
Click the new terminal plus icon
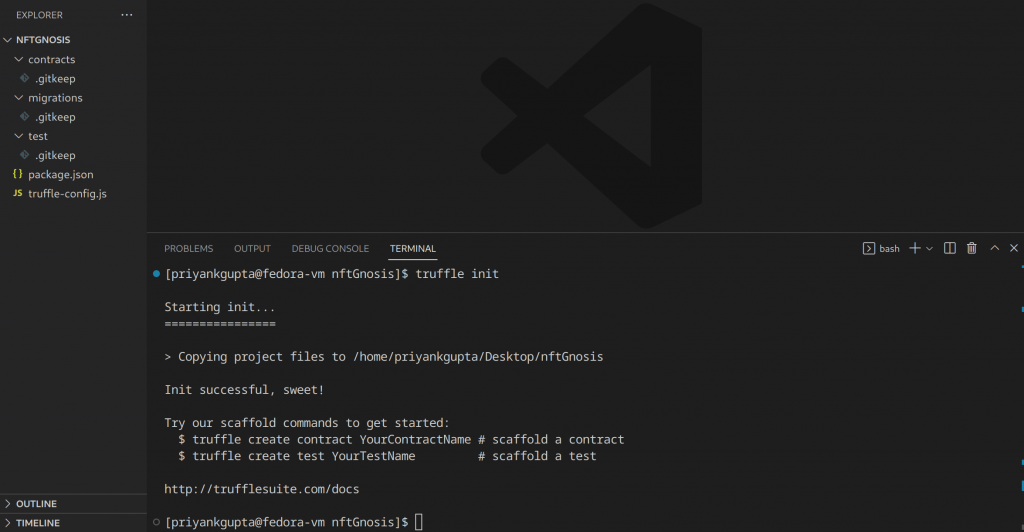click(914, 248)
